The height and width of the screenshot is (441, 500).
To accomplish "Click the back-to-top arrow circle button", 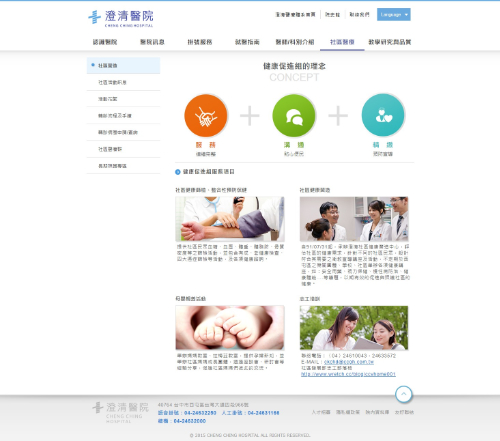I will pyautogui.click(x=404, y=394).
